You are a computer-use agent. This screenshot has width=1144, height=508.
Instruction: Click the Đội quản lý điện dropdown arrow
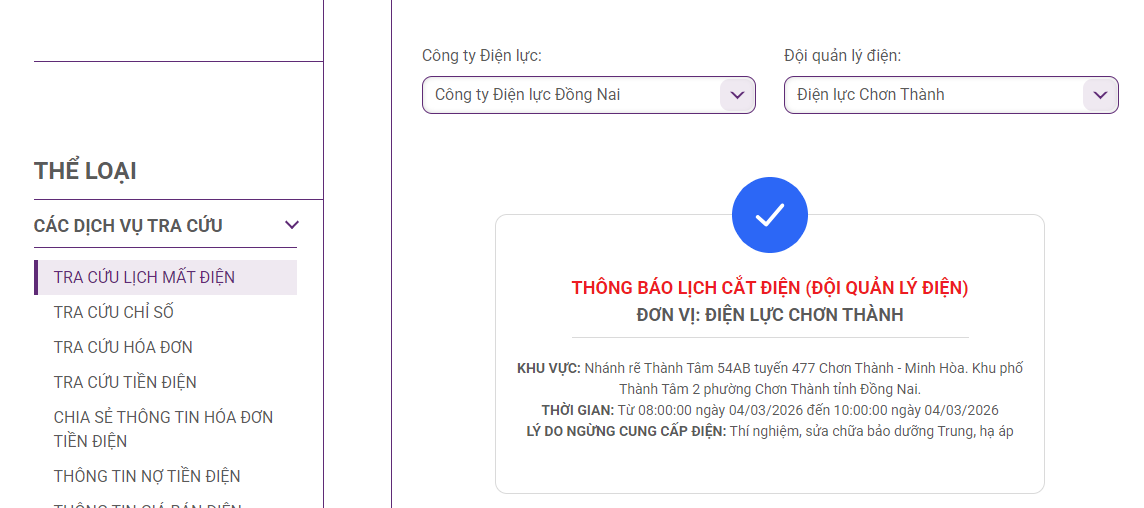[1100, 95]
